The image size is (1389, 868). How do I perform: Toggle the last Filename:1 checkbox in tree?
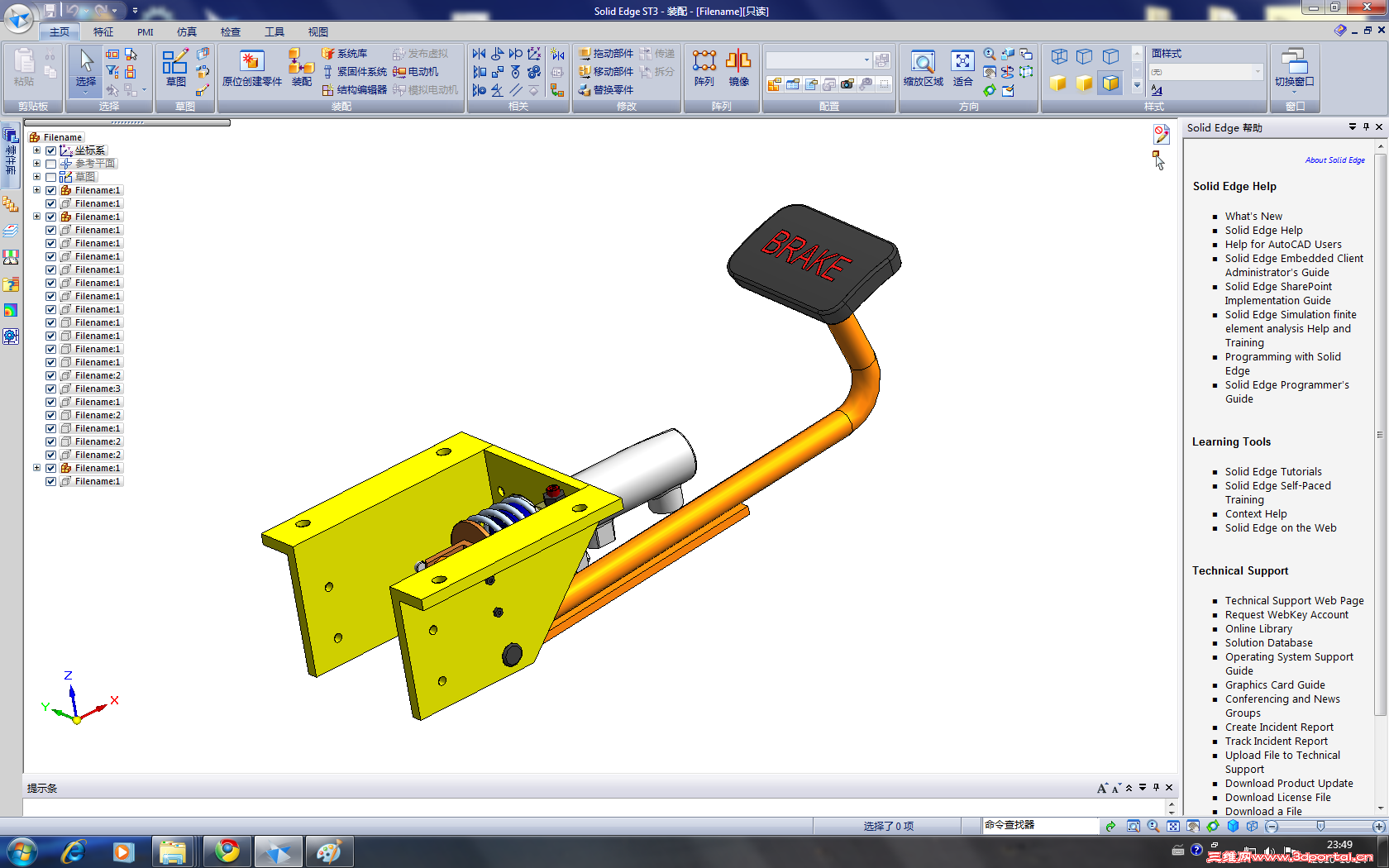51,481
